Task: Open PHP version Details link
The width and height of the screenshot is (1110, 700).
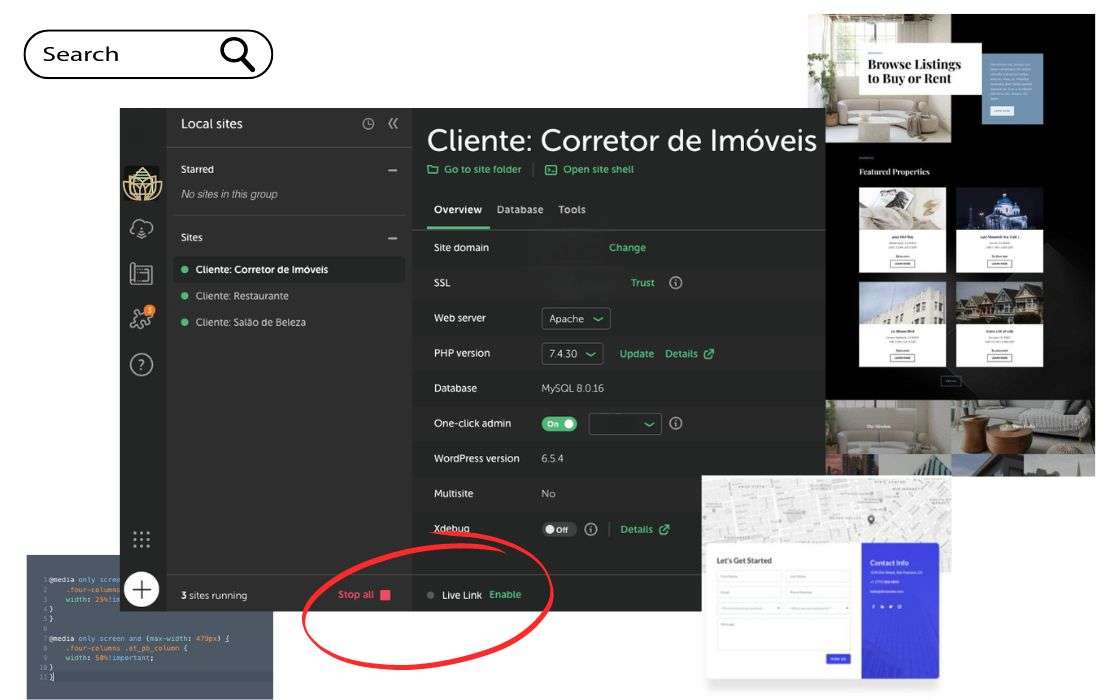Action: pos(689,354)
